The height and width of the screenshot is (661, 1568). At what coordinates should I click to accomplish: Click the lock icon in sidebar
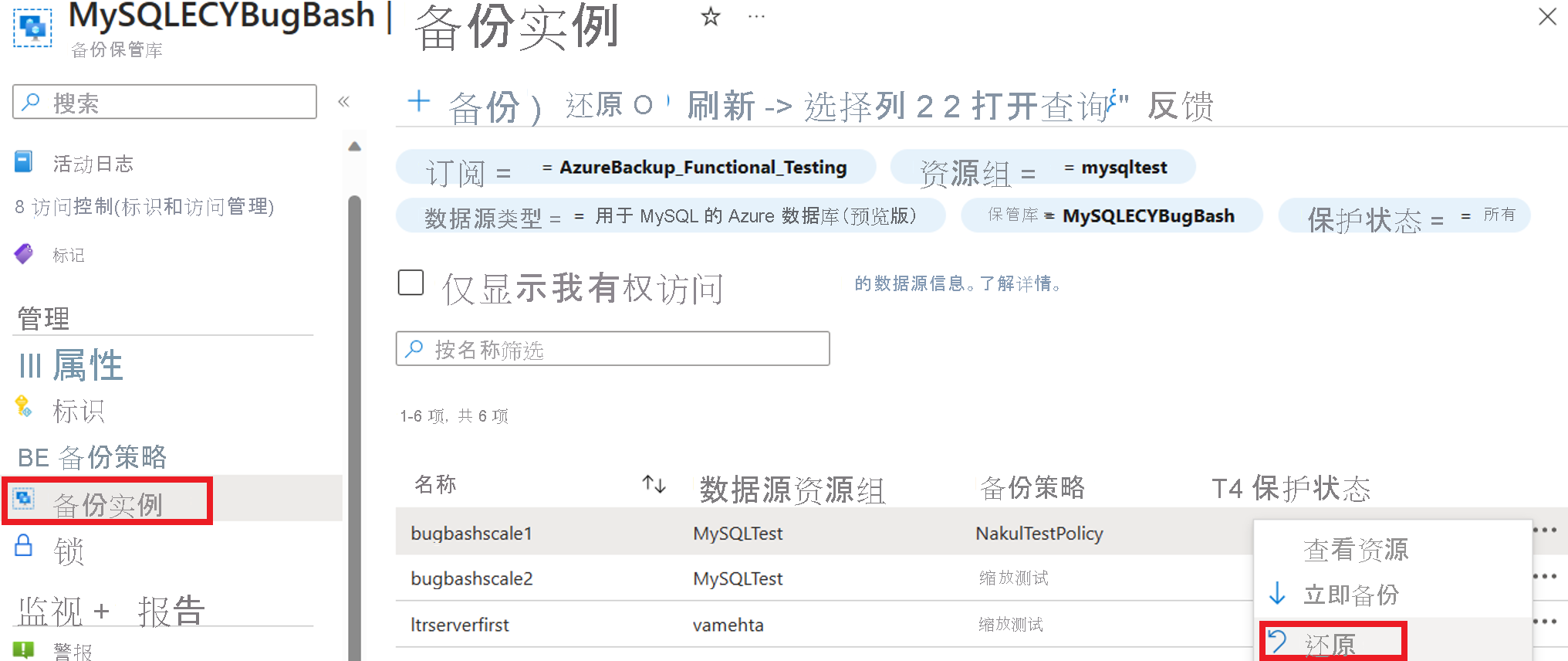coord(24,545)
